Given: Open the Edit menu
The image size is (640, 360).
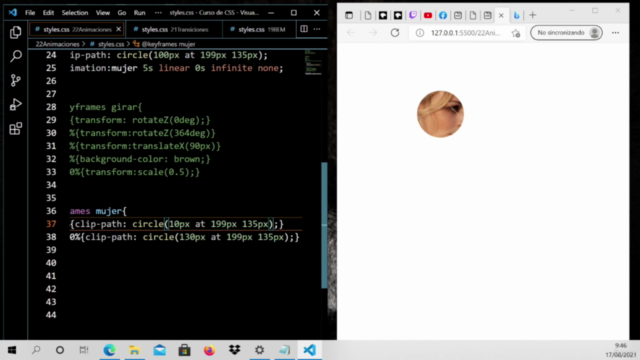Looking at the screenshot, I should pyautogui.click(x=48, y=13).
